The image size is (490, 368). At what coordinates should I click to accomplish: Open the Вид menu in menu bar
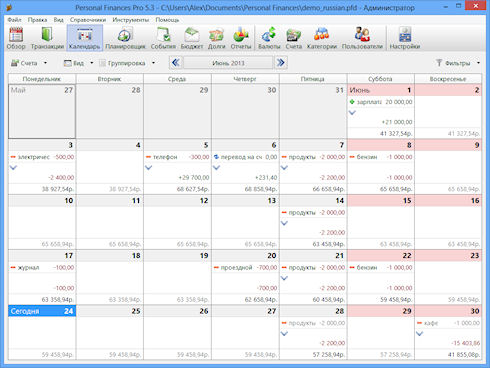tap(58, 20)
